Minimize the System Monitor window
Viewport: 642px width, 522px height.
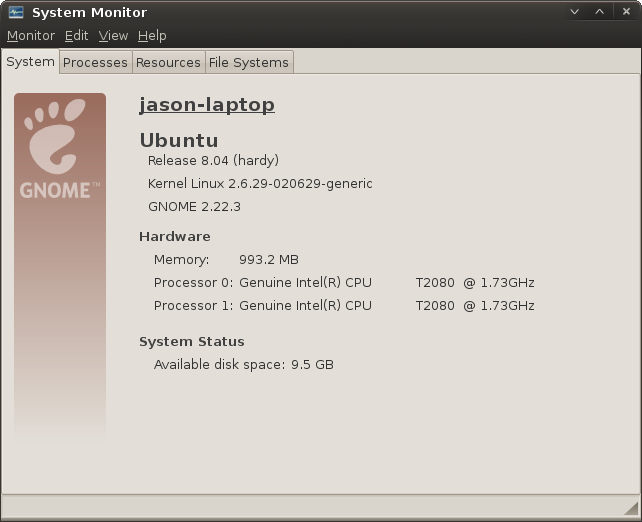pyautogui.click(x=574, y=12)
